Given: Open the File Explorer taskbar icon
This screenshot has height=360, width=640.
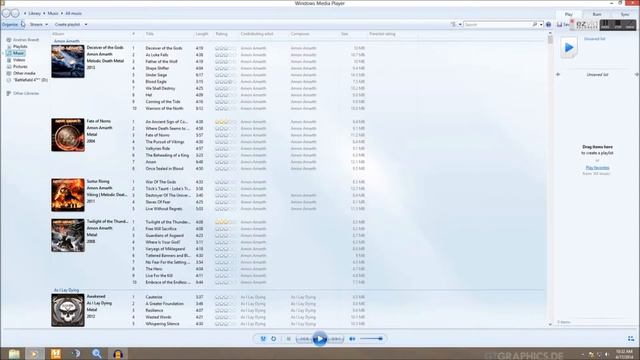Looking at the screenshot, I should pyautogui.click(x=14, y=353).
